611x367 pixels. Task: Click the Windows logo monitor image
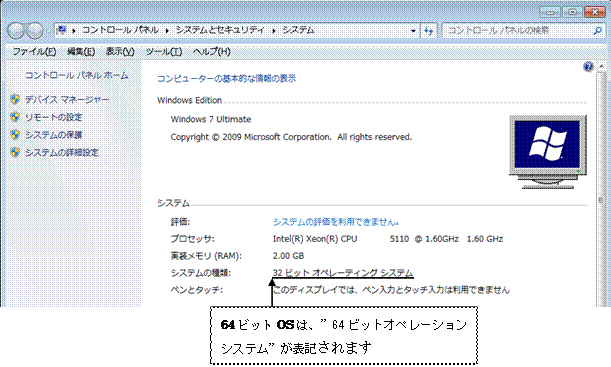coord(548,152)
